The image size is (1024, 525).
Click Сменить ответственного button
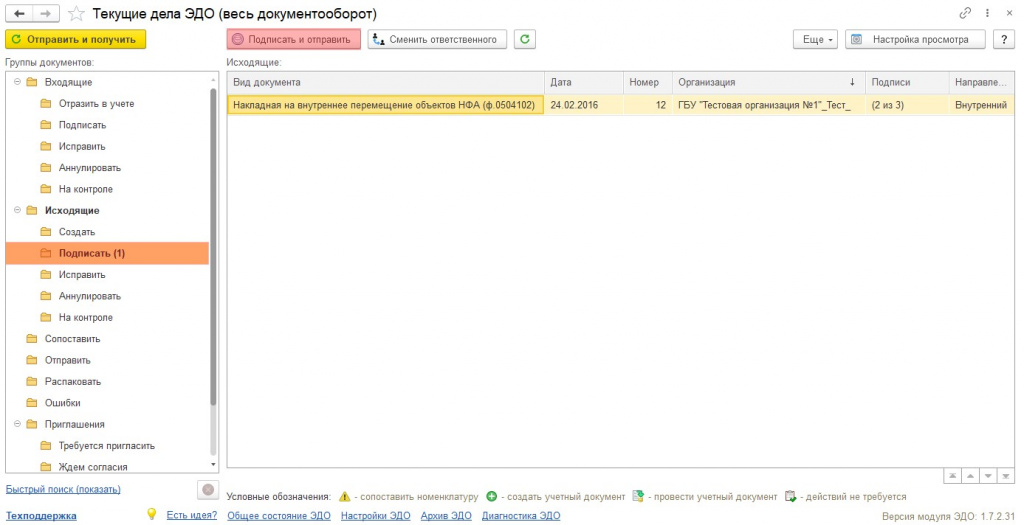tap(438, 39)
